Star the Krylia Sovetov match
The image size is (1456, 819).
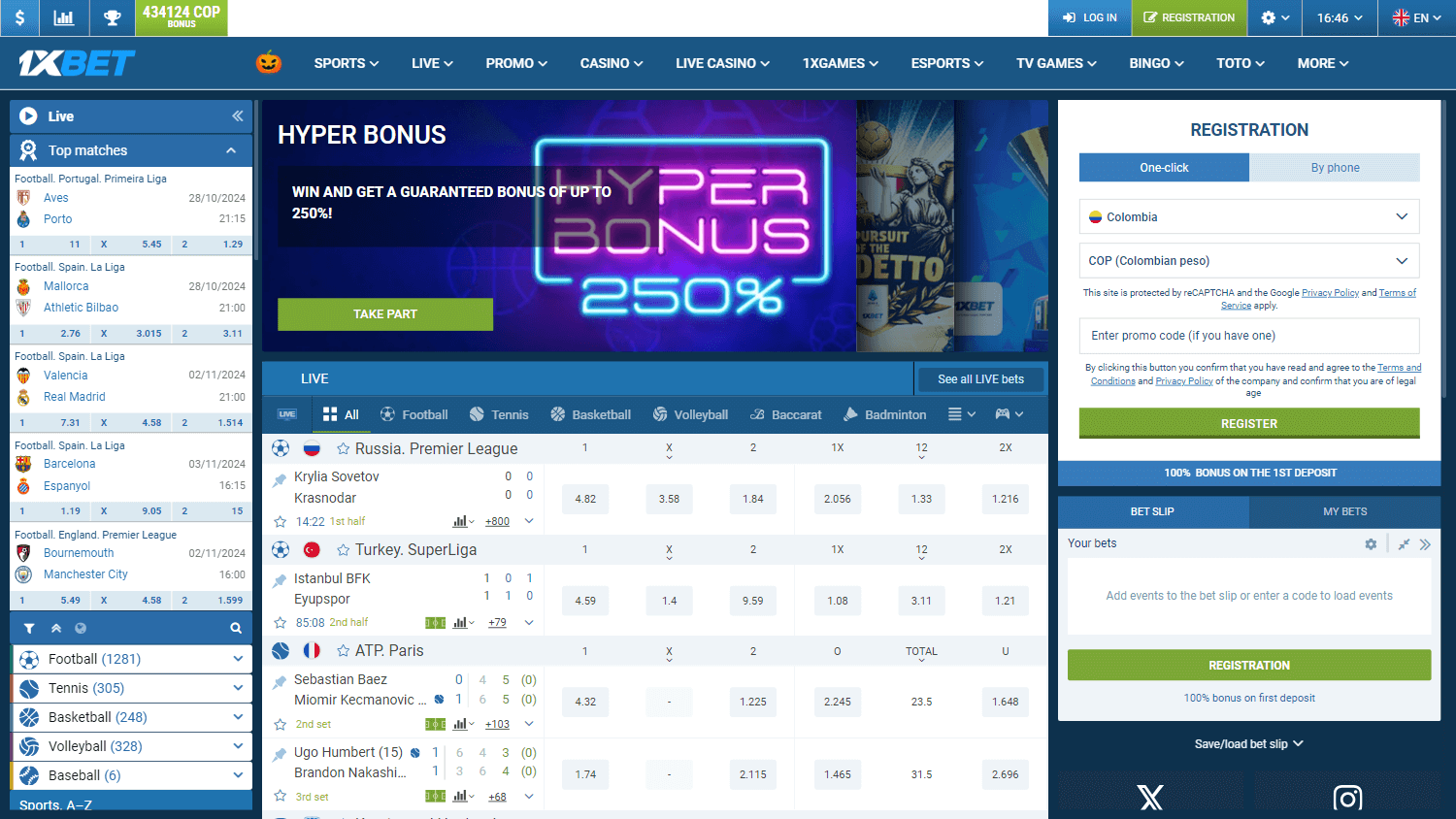pyautogui.click(x=280, y=521)
